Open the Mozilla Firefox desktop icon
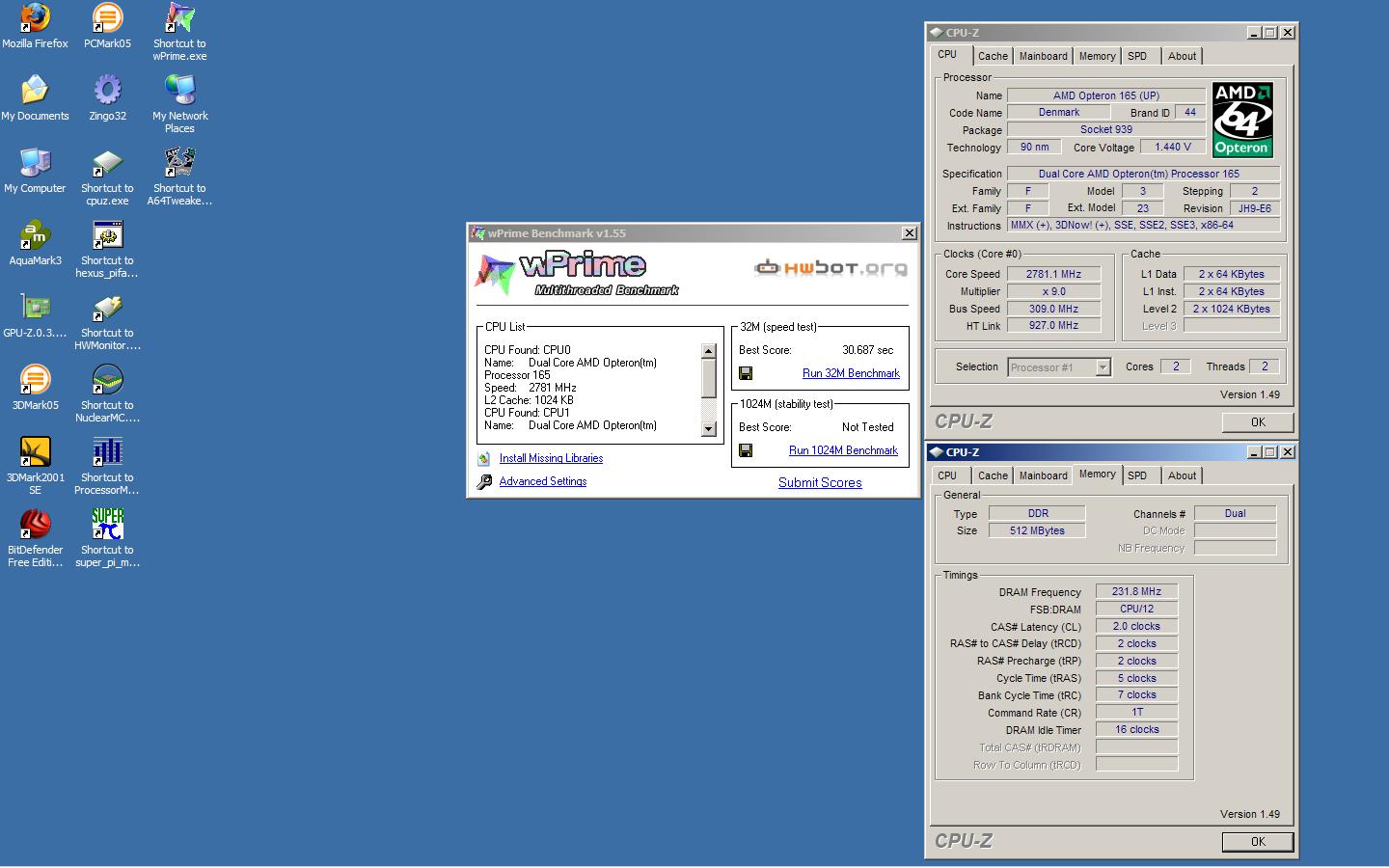The height and width of the screenshot is (868, 1389). [x=35, y=17]
